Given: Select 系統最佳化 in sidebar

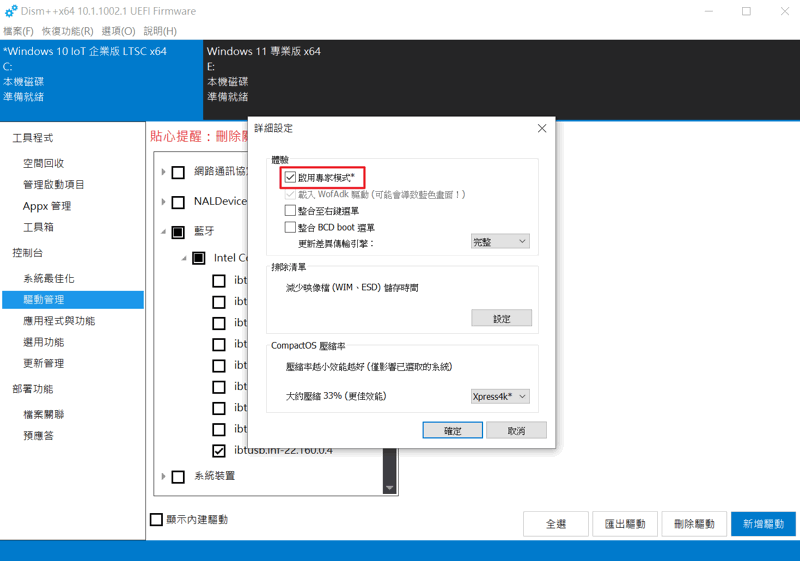Looking at the screenshot, I should pyautogui.click(x=49, y=278).
